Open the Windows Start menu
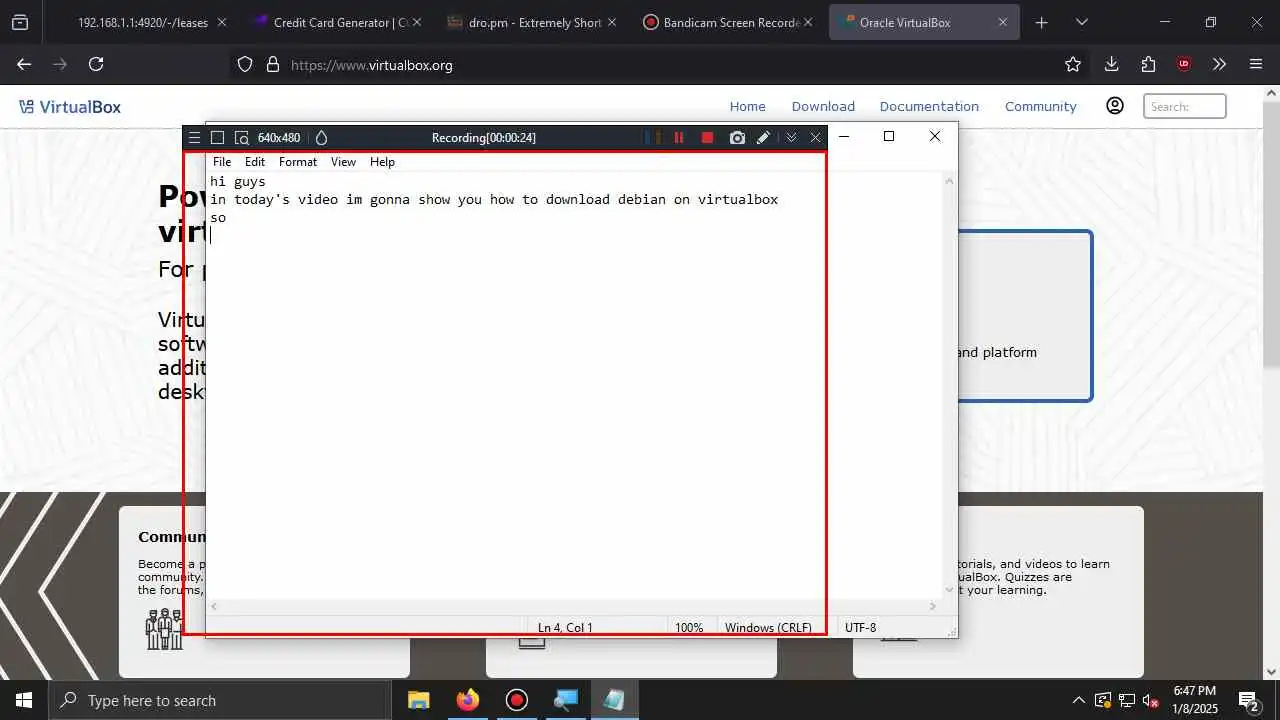This screenshot has width=1280, height=720. (23, 700)
